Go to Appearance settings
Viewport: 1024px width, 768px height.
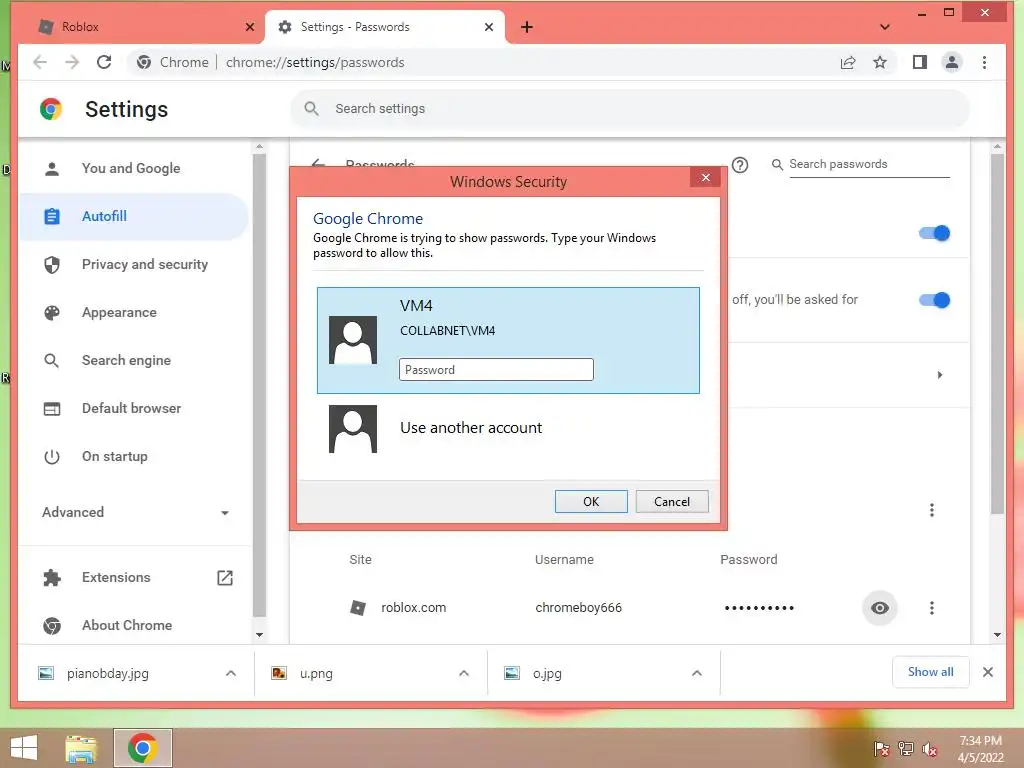coord(134,312)
